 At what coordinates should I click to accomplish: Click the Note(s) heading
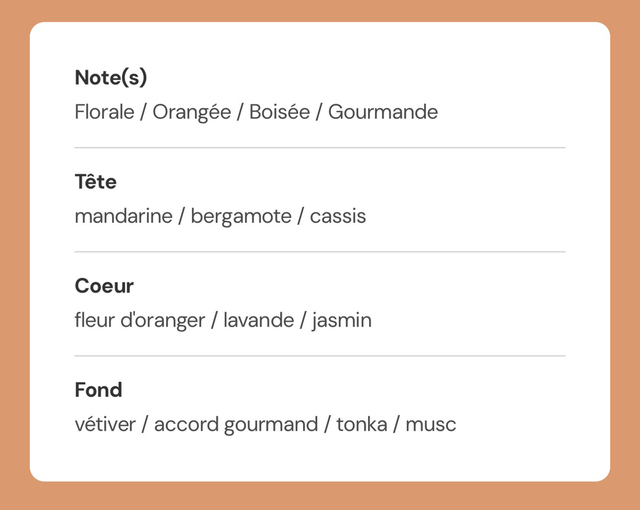(x=111, y=78)
